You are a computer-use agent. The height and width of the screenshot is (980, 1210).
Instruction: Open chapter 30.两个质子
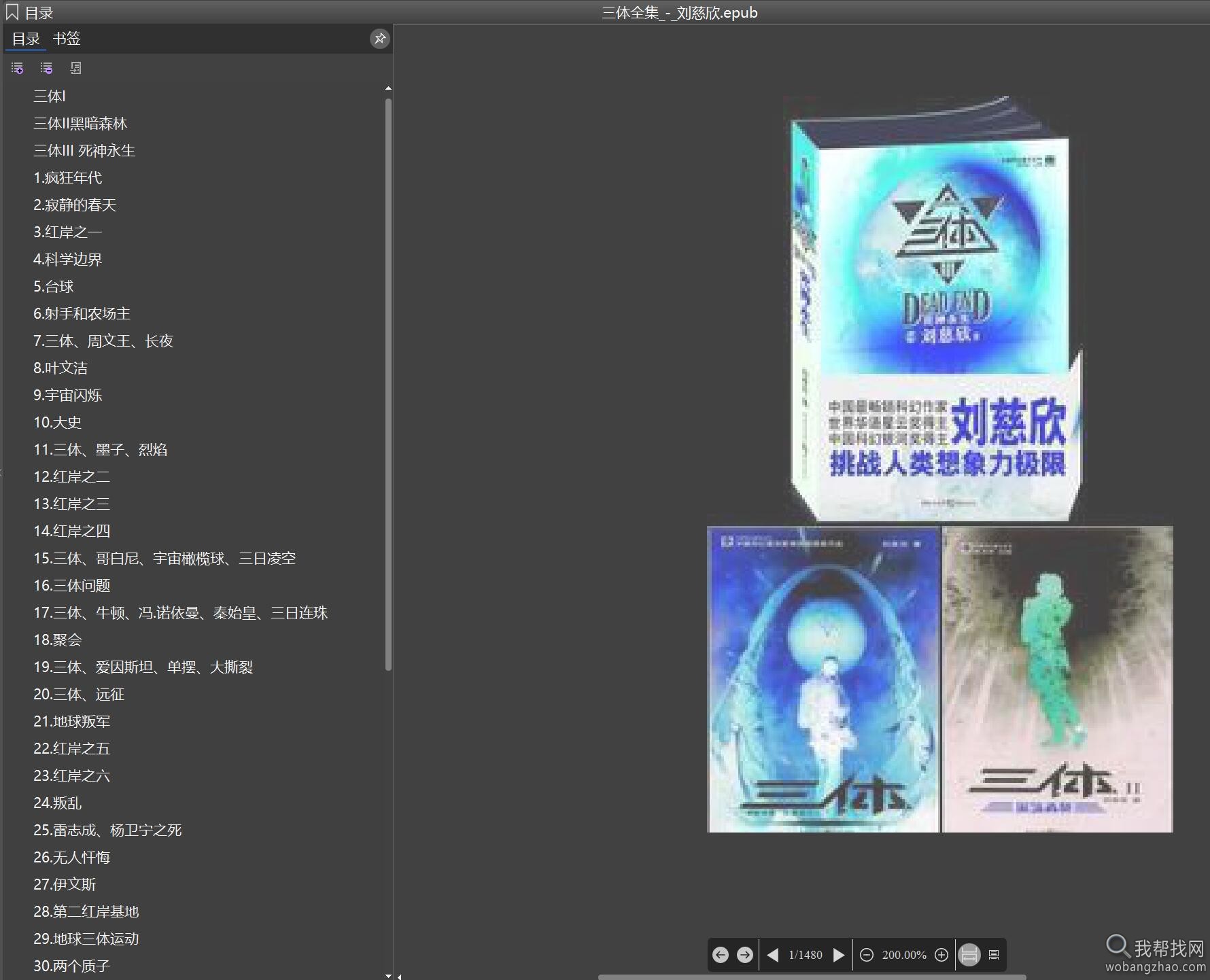pyautogui.click(x=71, y=966)
